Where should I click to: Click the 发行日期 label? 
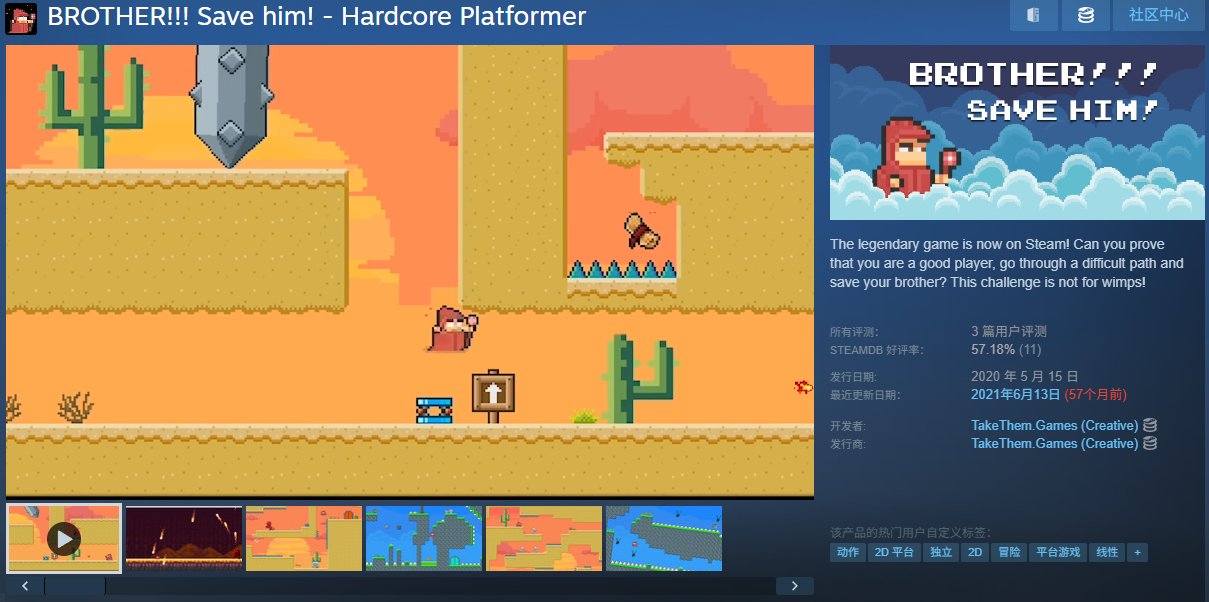(x=853, y=377)
